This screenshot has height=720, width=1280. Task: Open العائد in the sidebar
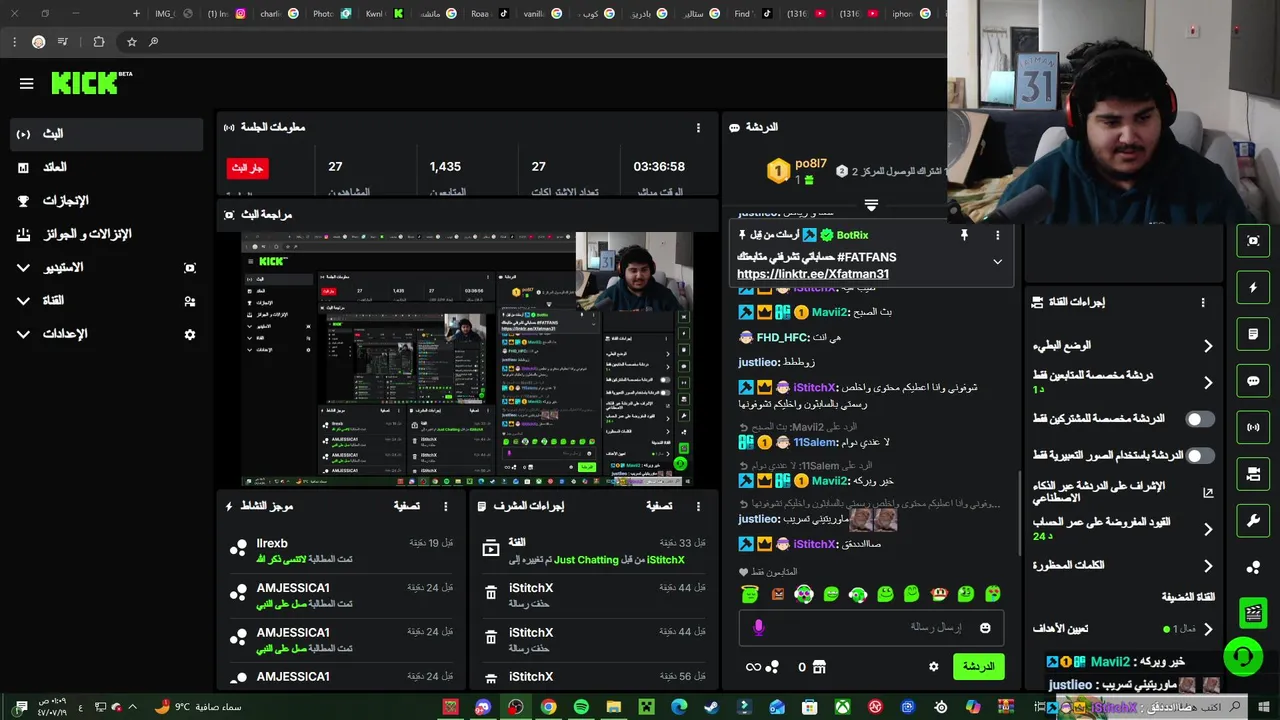click(x=107, y=167)
